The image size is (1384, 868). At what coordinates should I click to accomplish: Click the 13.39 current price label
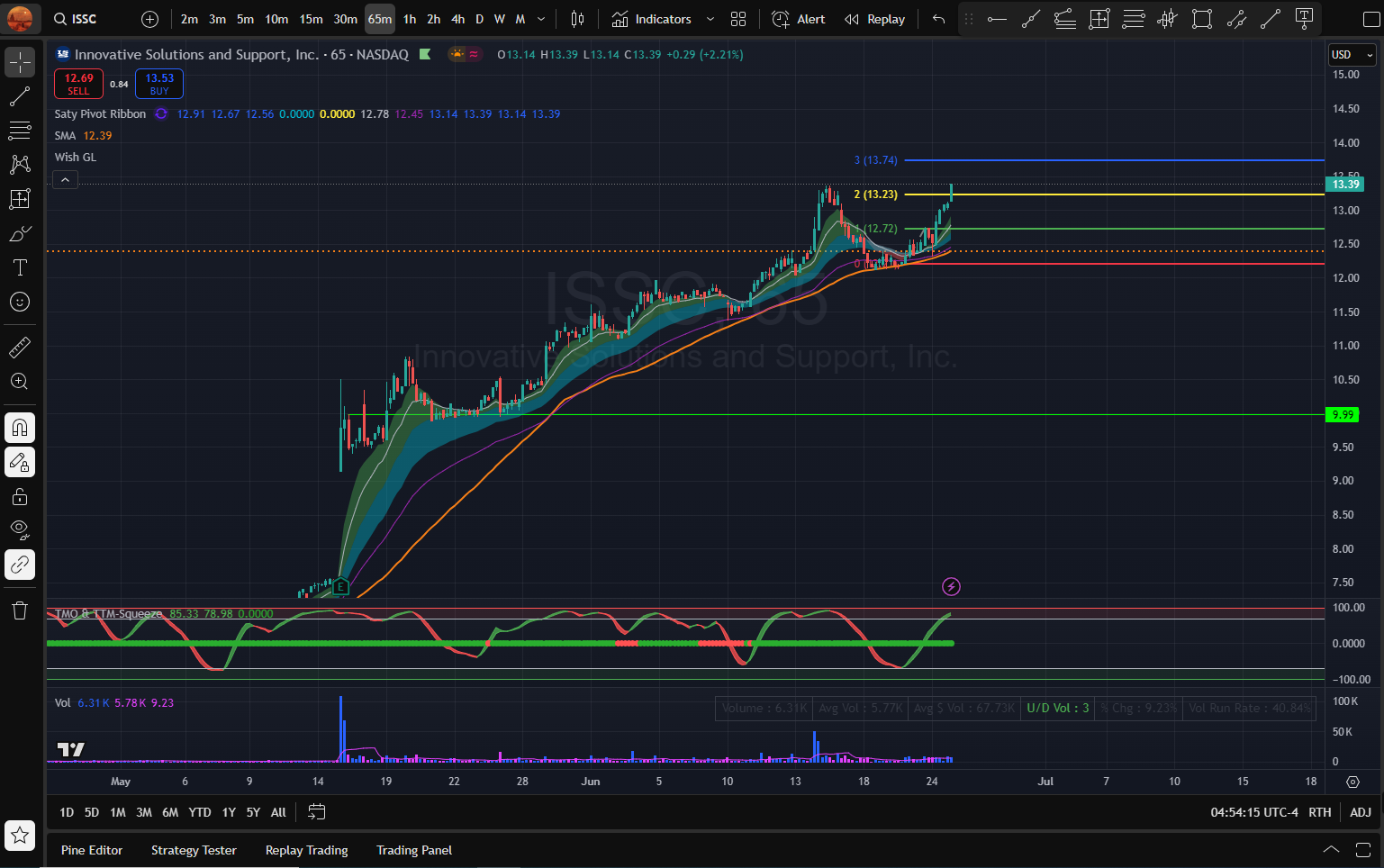[1345, 185]
